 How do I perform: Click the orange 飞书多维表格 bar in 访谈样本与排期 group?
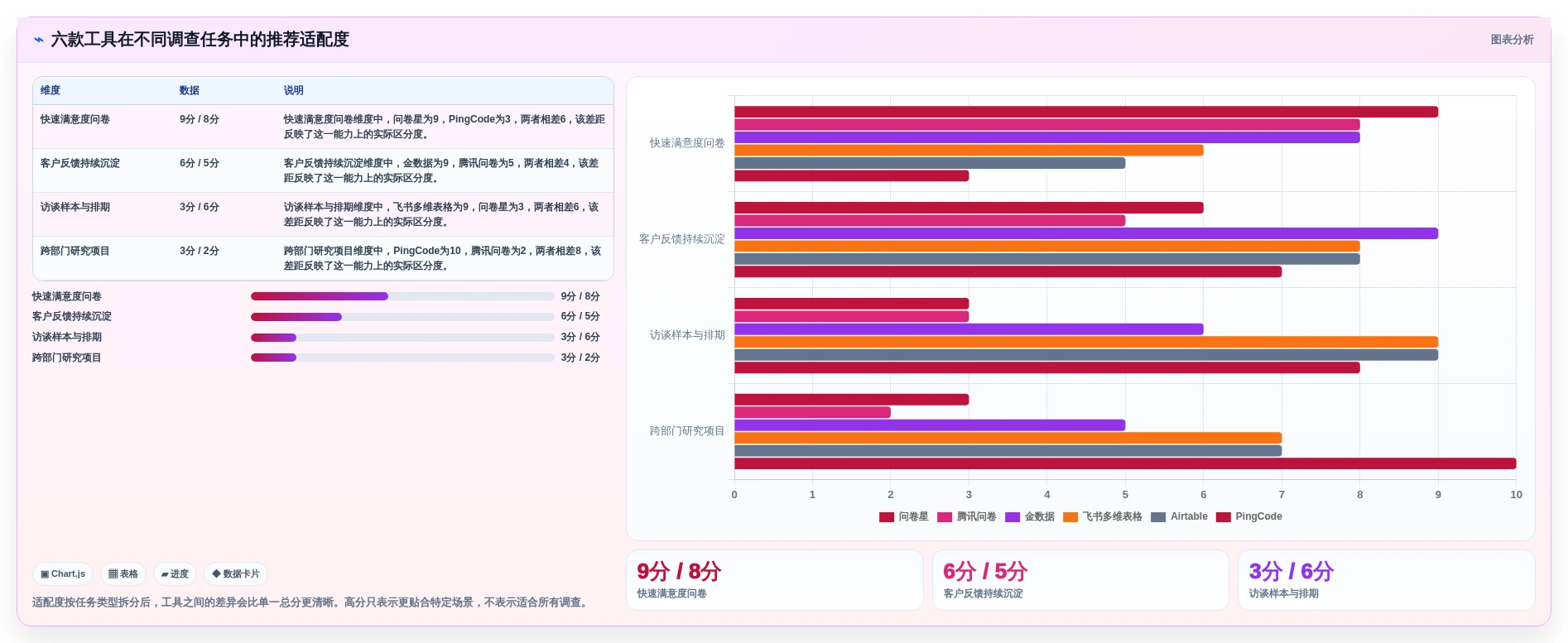pyautogui.click(x=1085, y=342)
